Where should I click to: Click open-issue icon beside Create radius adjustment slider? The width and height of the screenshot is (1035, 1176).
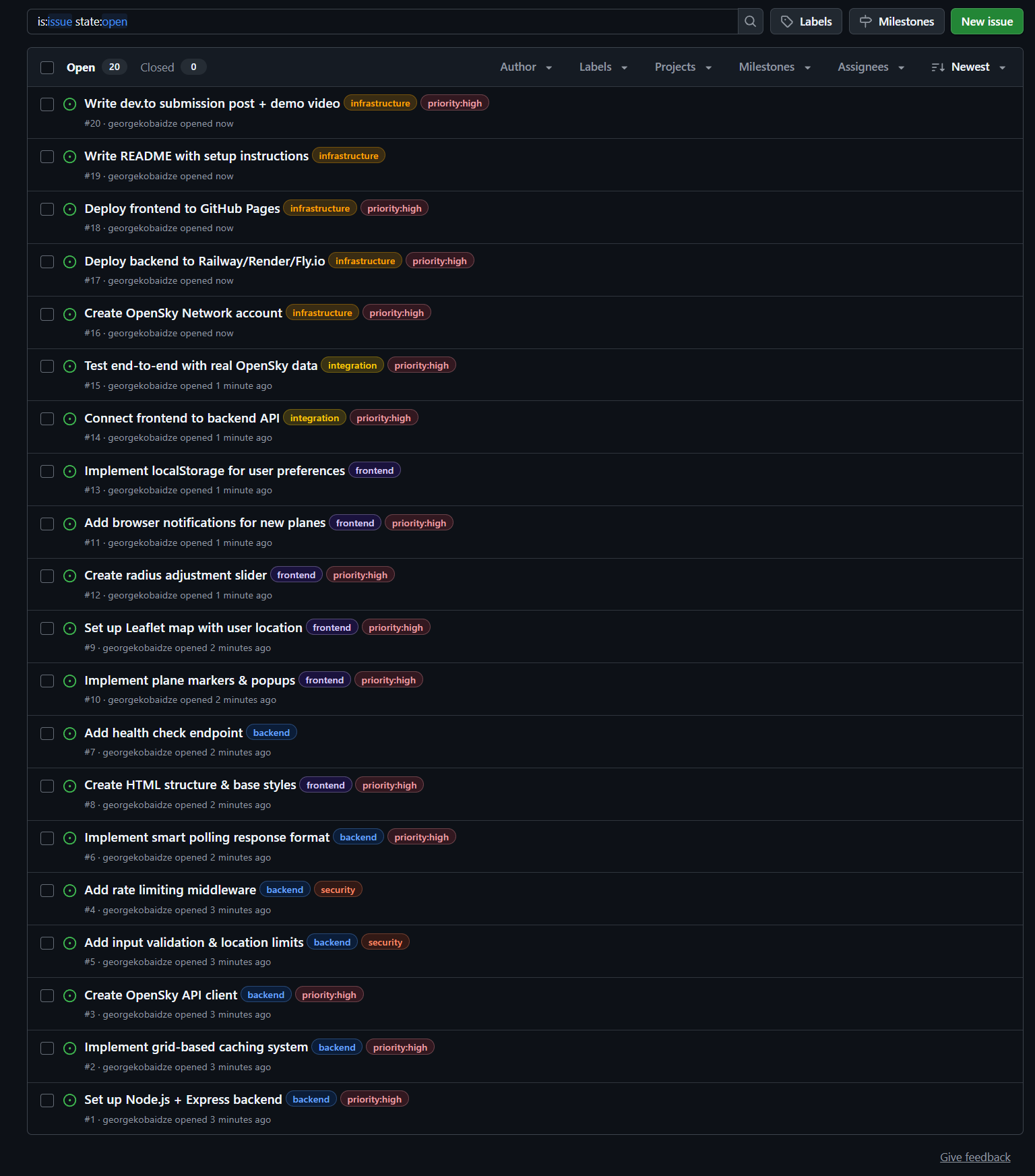click(x=69, y=576)
